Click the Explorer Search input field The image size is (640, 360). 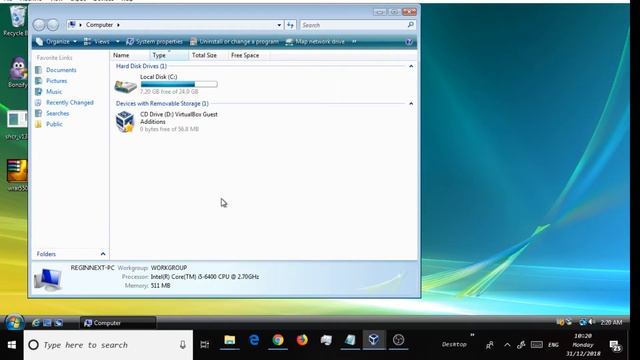[x=353, y=25]
